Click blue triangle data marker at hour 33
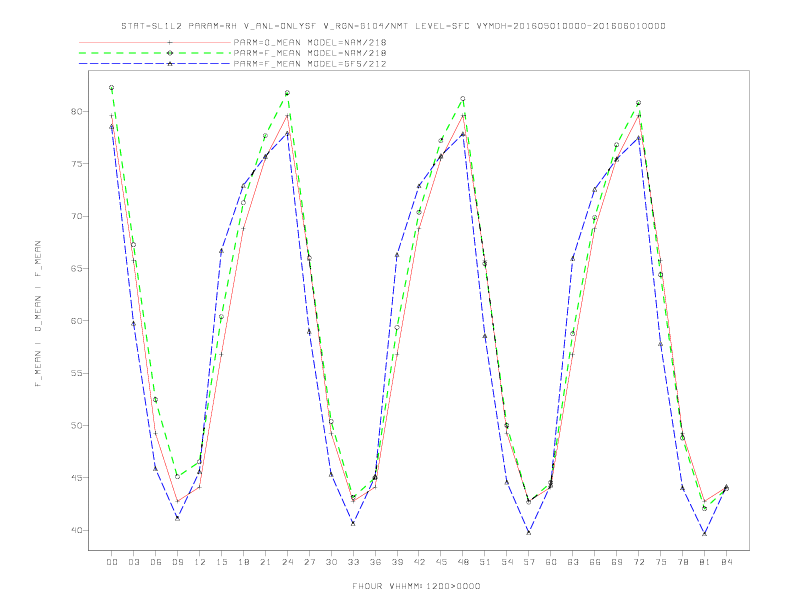792x612 pixels. pyautogui.click(x=353, y=523)
